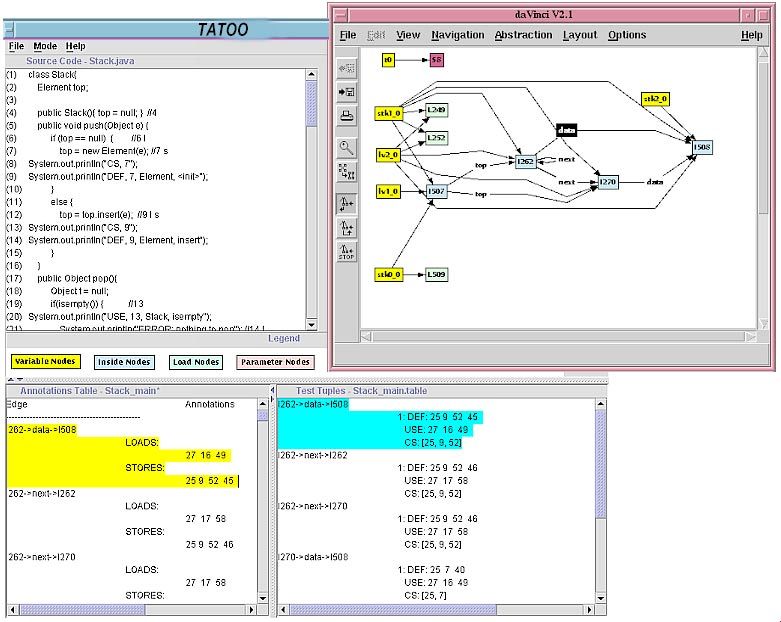Open daVinci Abstraction menu
Image resolution: width=781 pixels, height=622 pixels.
[523, 35]
